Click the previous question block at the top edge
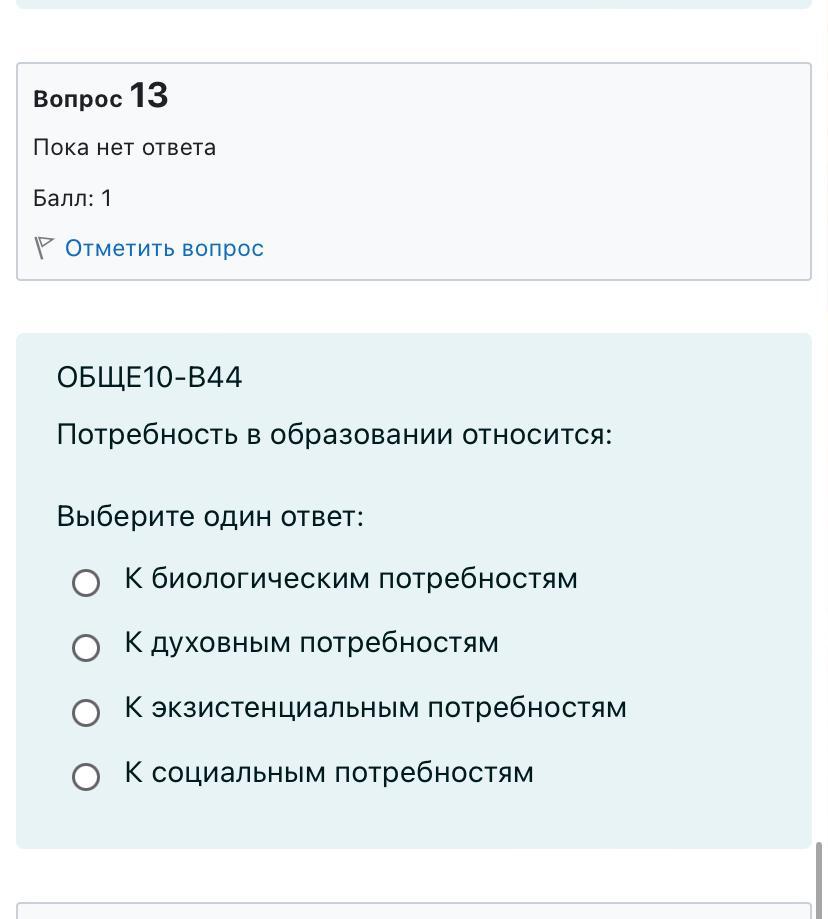Viewport: 828px width, 919px height. click(414, 4)
